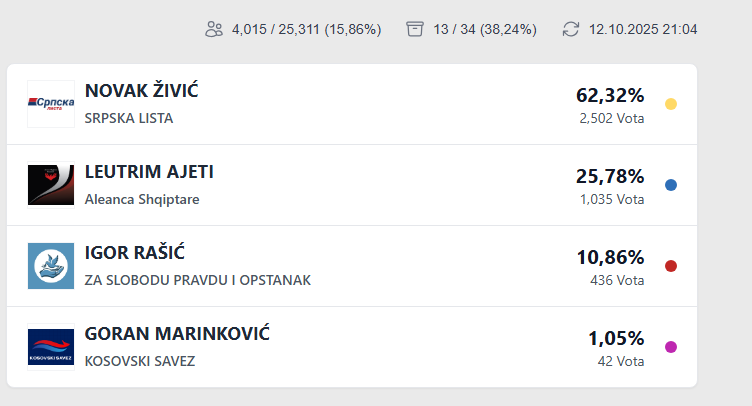This screenshot has height=406, width=752.
Task: Click the 13 / 34 polling stations count
Action: point(485,29)
